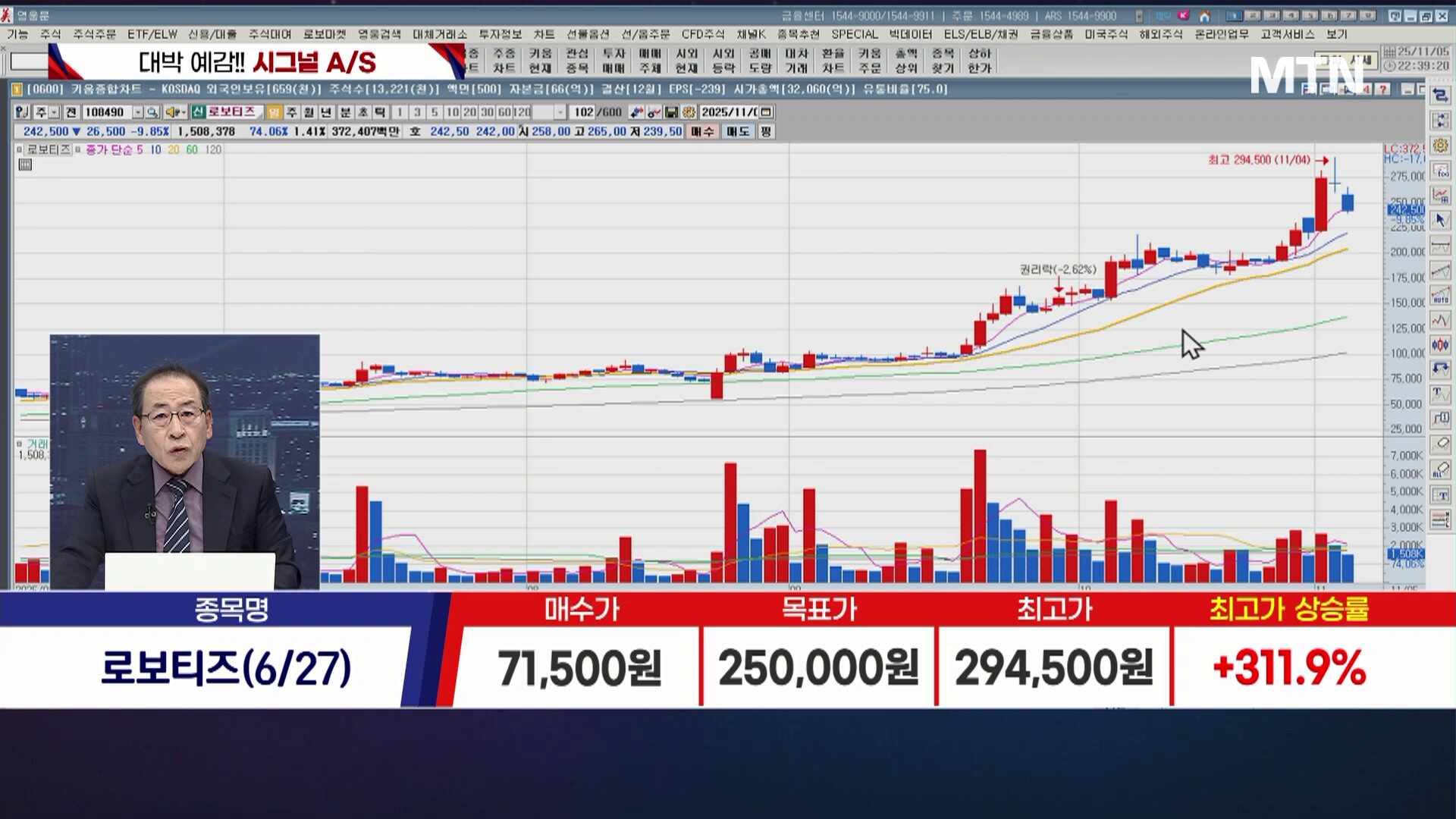This screenshot has width=1456, height=819.
Task: Click the save chart floppy disk icon
Action: [671, 112]
